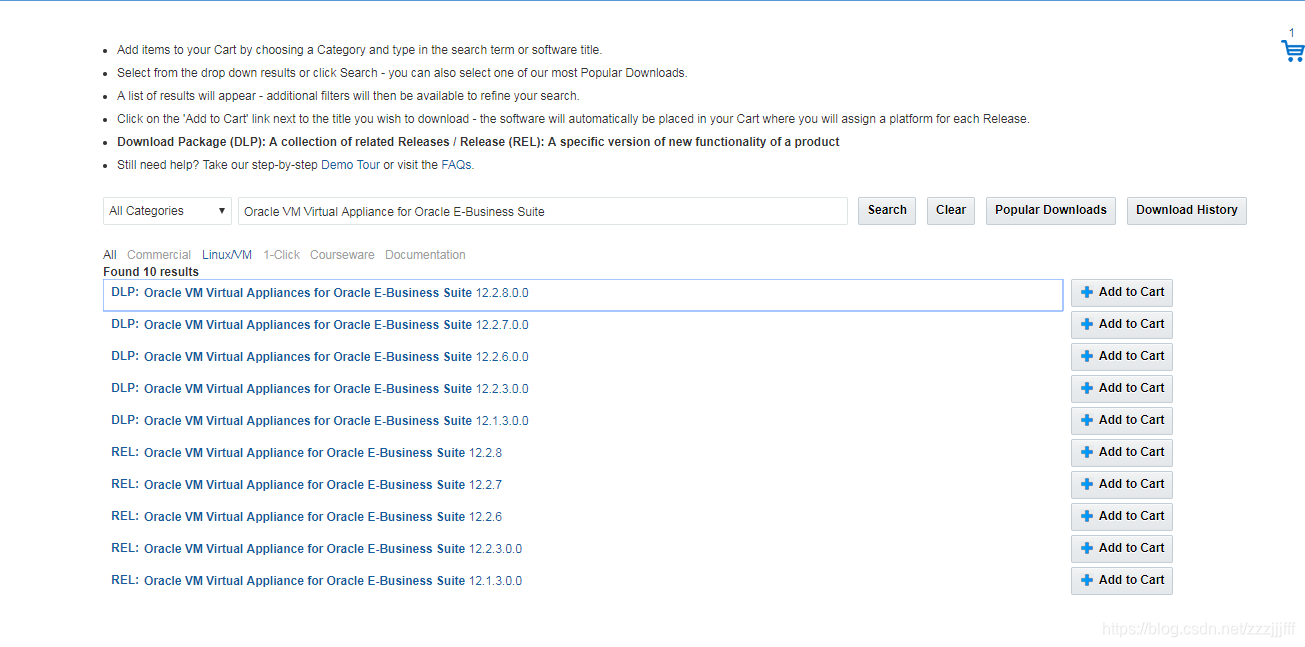Viewport: 1305px width, 647px height.
Task: Add DLP 12.2.3.0.0 to cart
Action: pyautogui.click(x=1122, y=389)
